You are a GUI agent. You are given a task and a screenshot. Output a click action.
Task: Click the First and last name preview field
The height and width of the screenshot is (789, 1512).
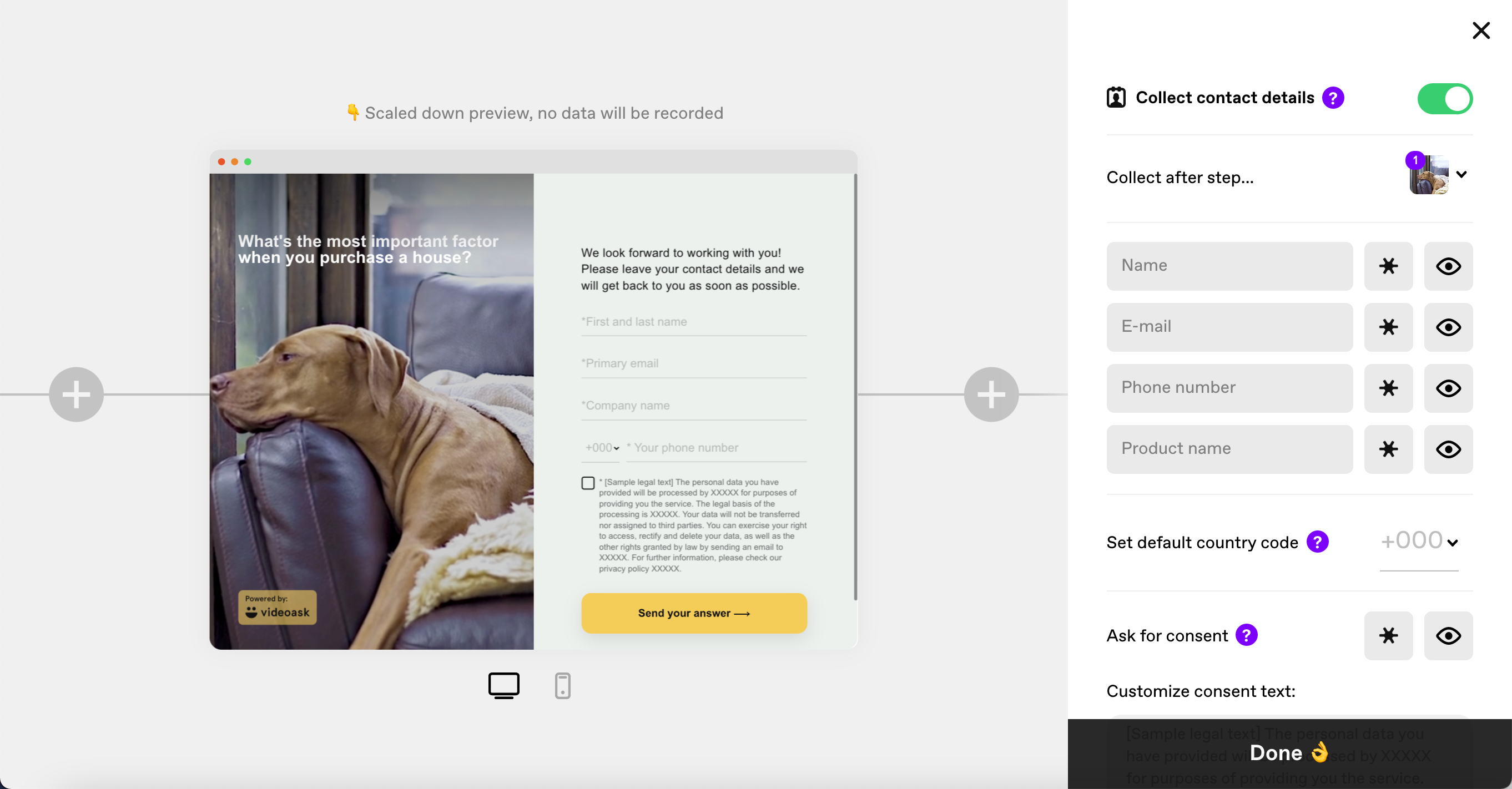[694, 322]
